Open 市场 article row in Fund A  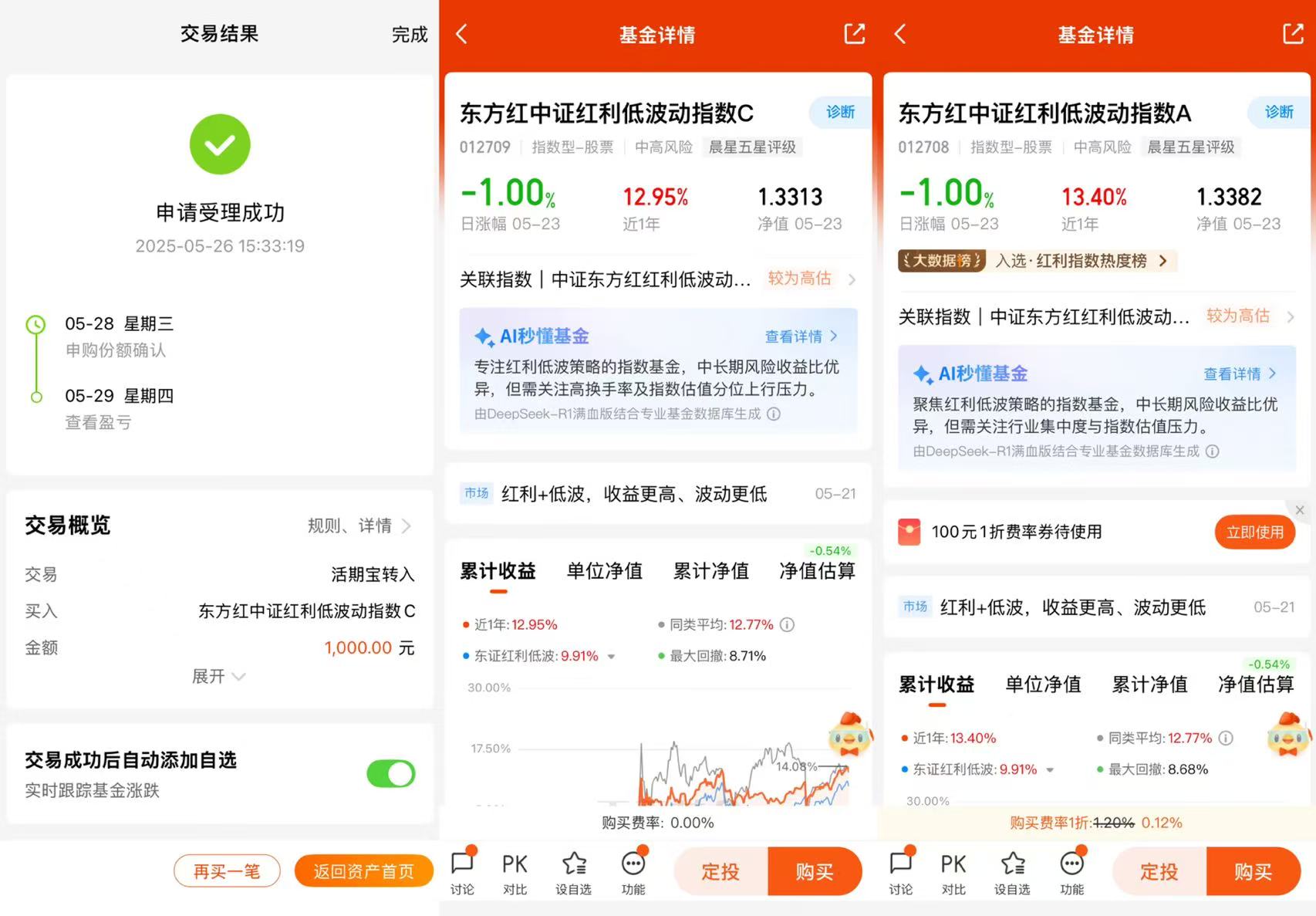(1097, 607)
